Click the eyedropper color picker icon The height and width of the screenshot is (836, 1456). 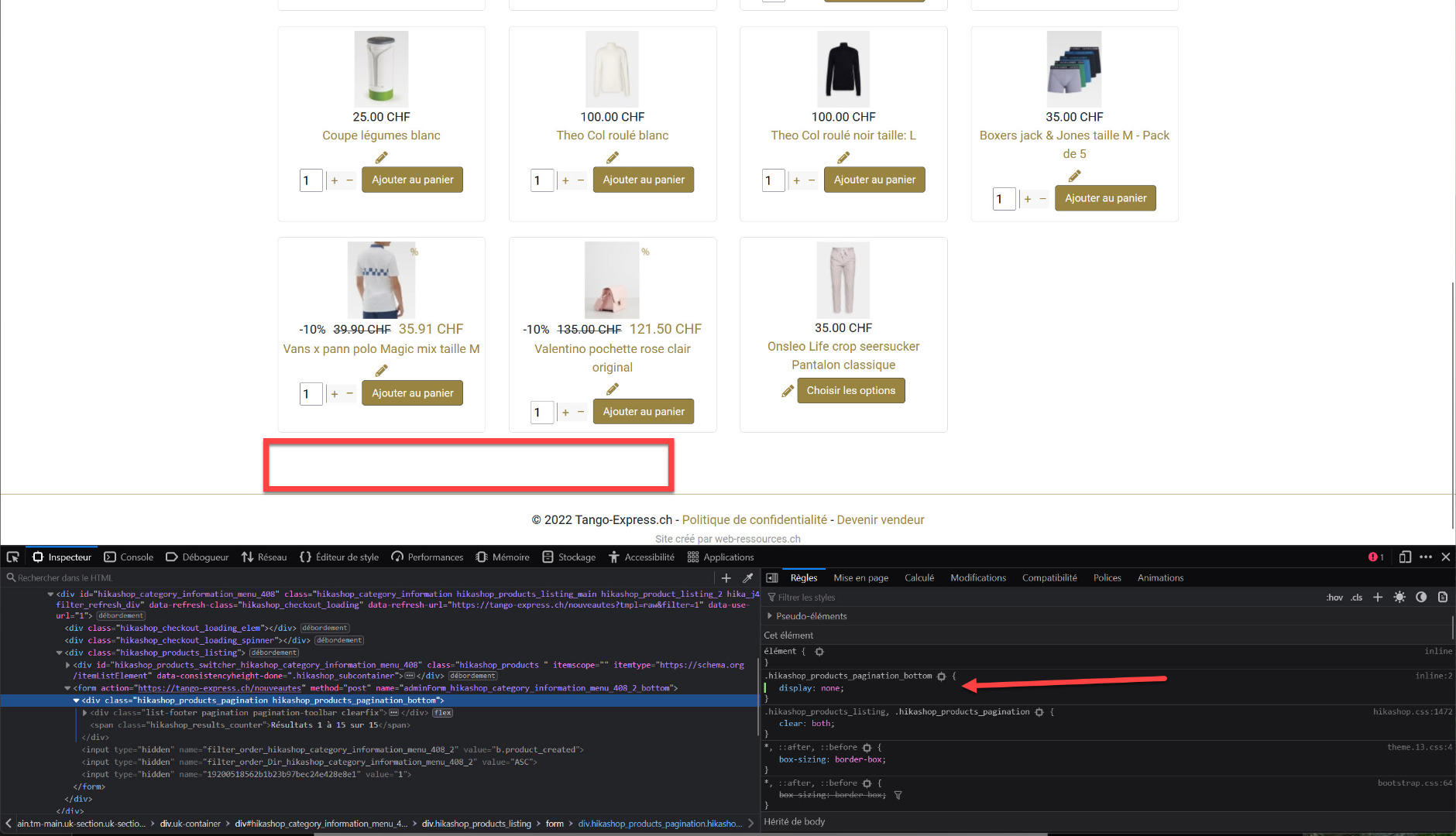point(747,578)
